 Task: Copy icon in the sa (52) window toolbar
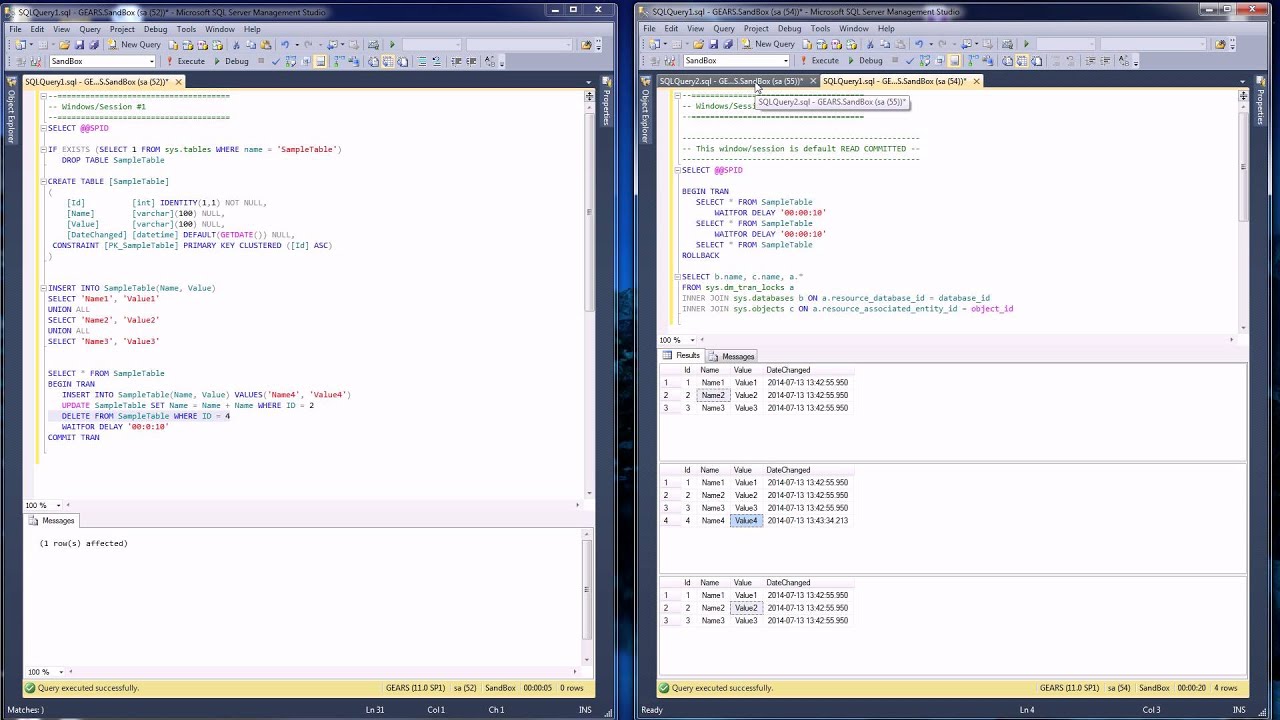(251, 44)
